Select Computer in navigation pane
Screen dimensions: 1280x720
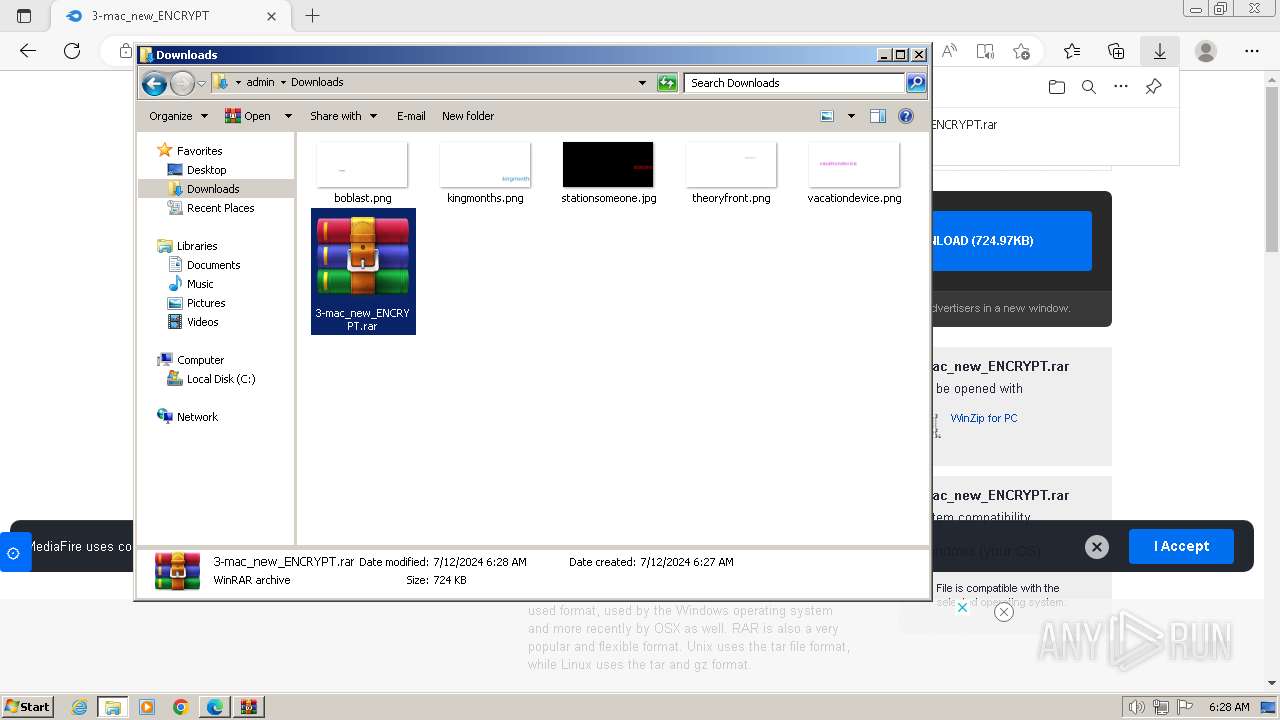coord(191,360)
